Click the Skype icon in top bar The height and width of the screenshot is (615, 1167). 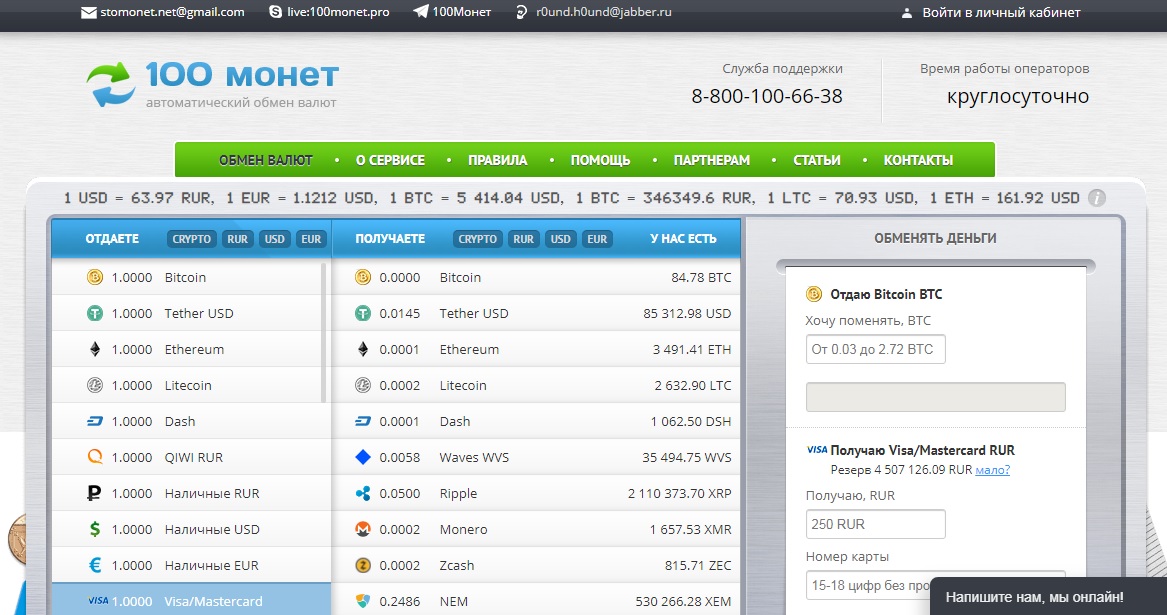pos(276,13)
